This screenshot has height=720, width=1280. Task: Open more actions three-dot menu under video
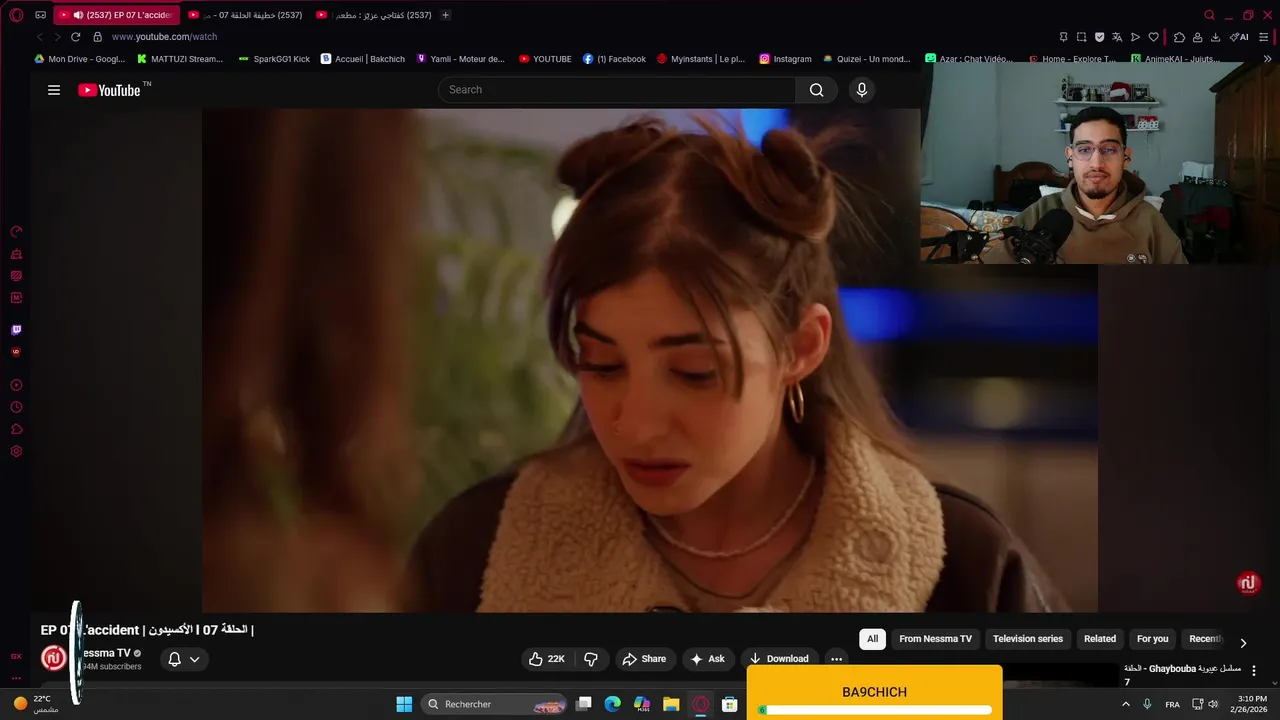(836, 659)
